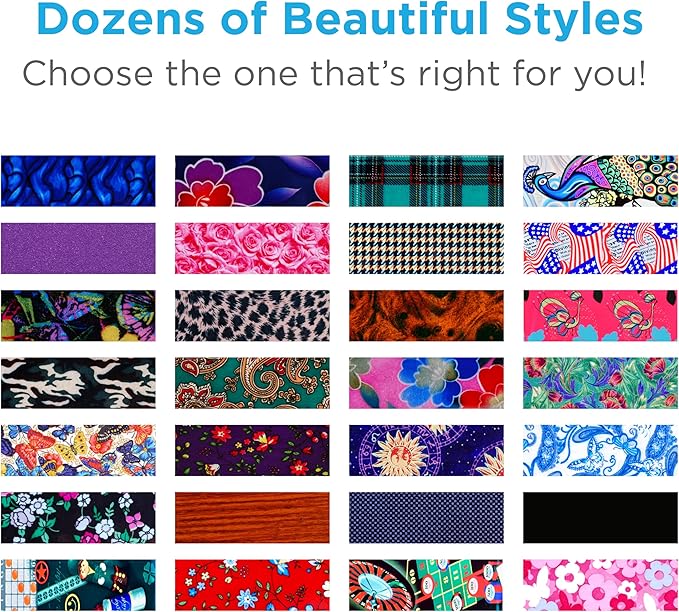Select the orange burl wood pattern
The image size is (679, 612).
(427, 316)
